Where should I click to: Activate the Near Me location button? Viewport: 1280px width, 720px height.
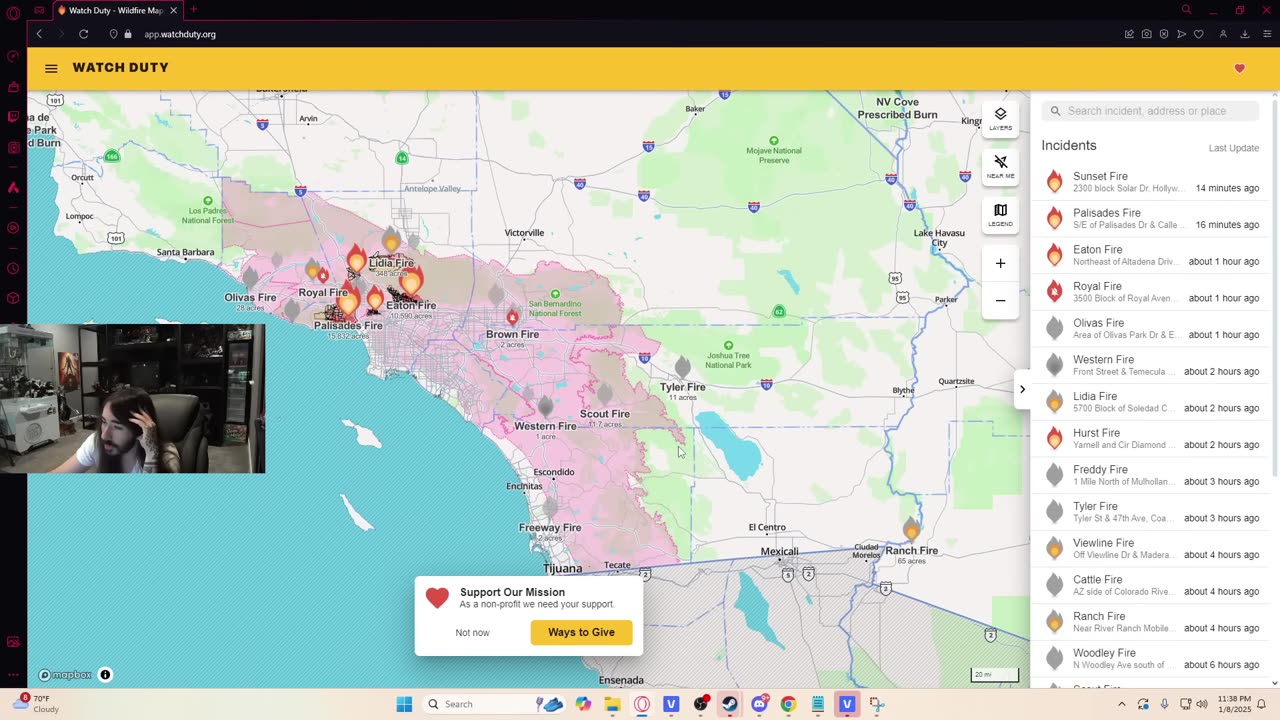point(1000,166)
